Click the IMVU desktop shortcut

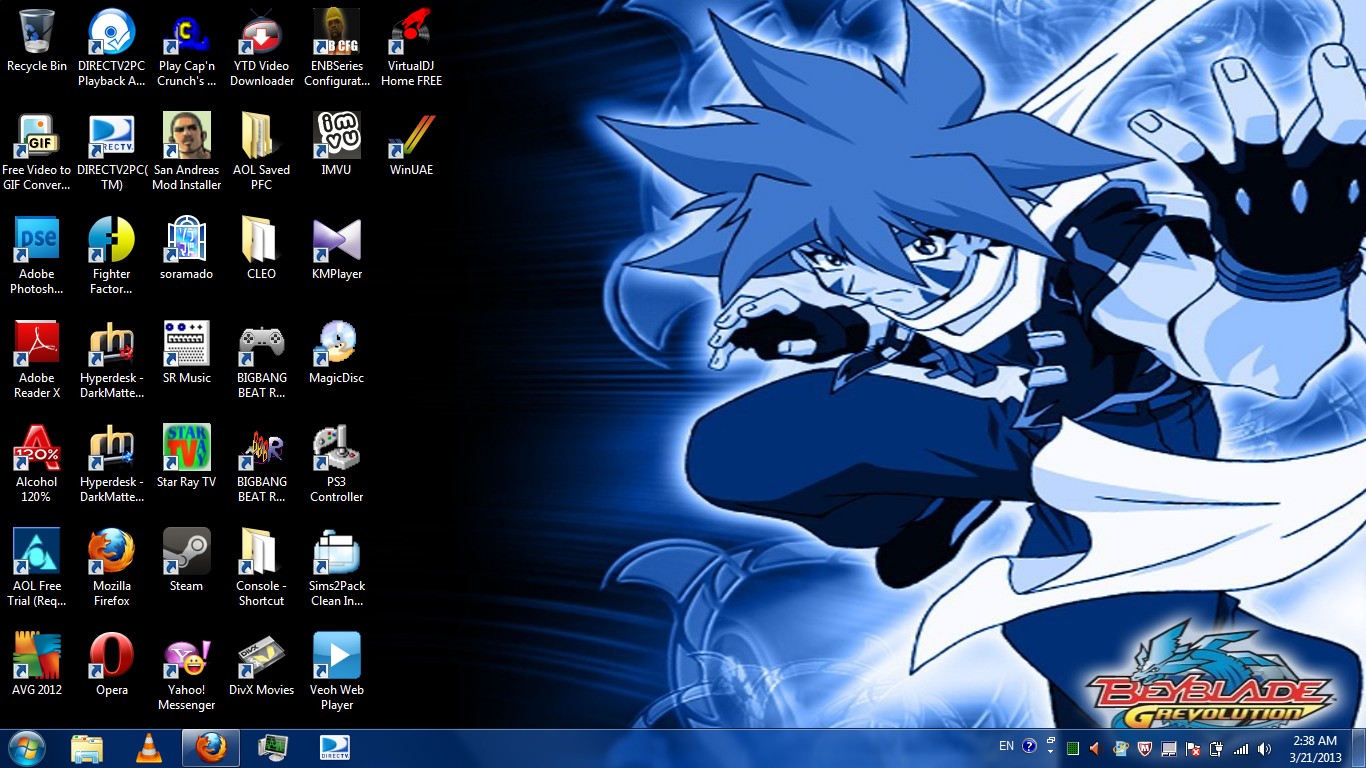[x=337, y=144]
